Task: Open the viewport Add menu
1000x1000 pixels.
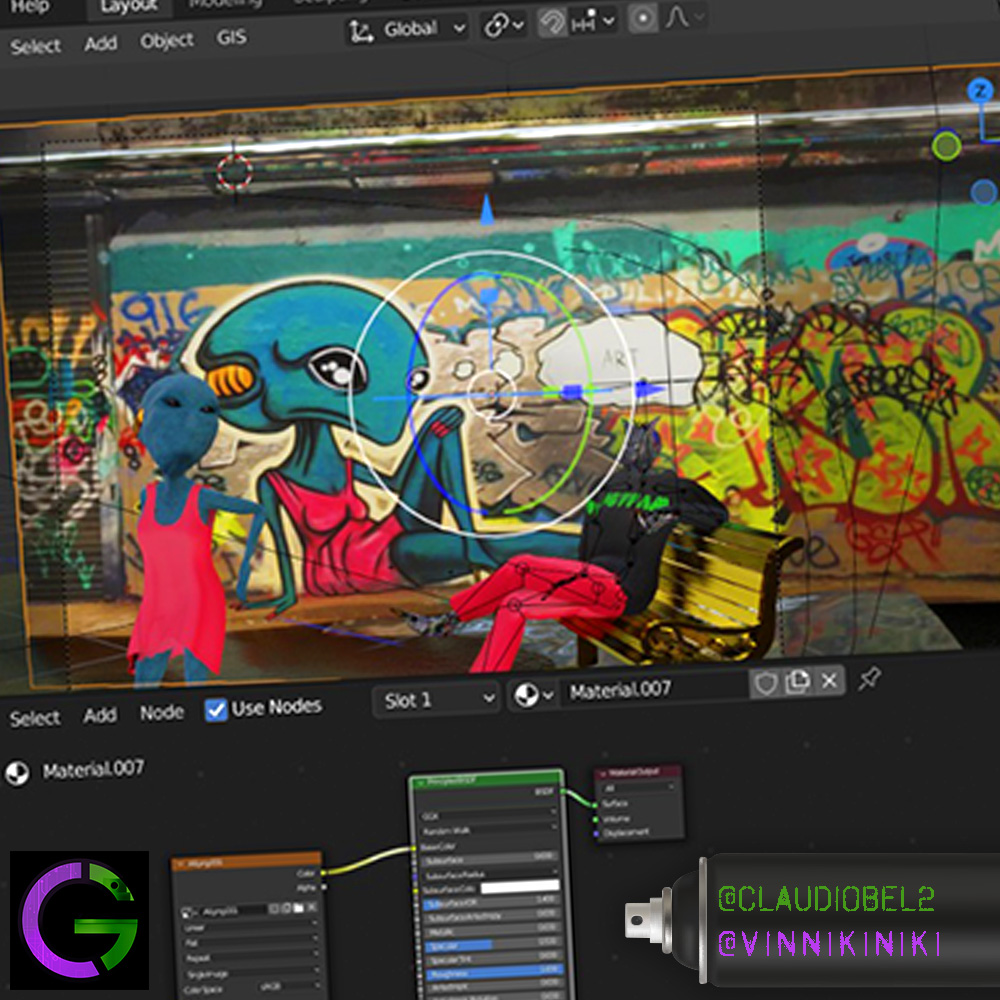Action: (x=101, y=43)
